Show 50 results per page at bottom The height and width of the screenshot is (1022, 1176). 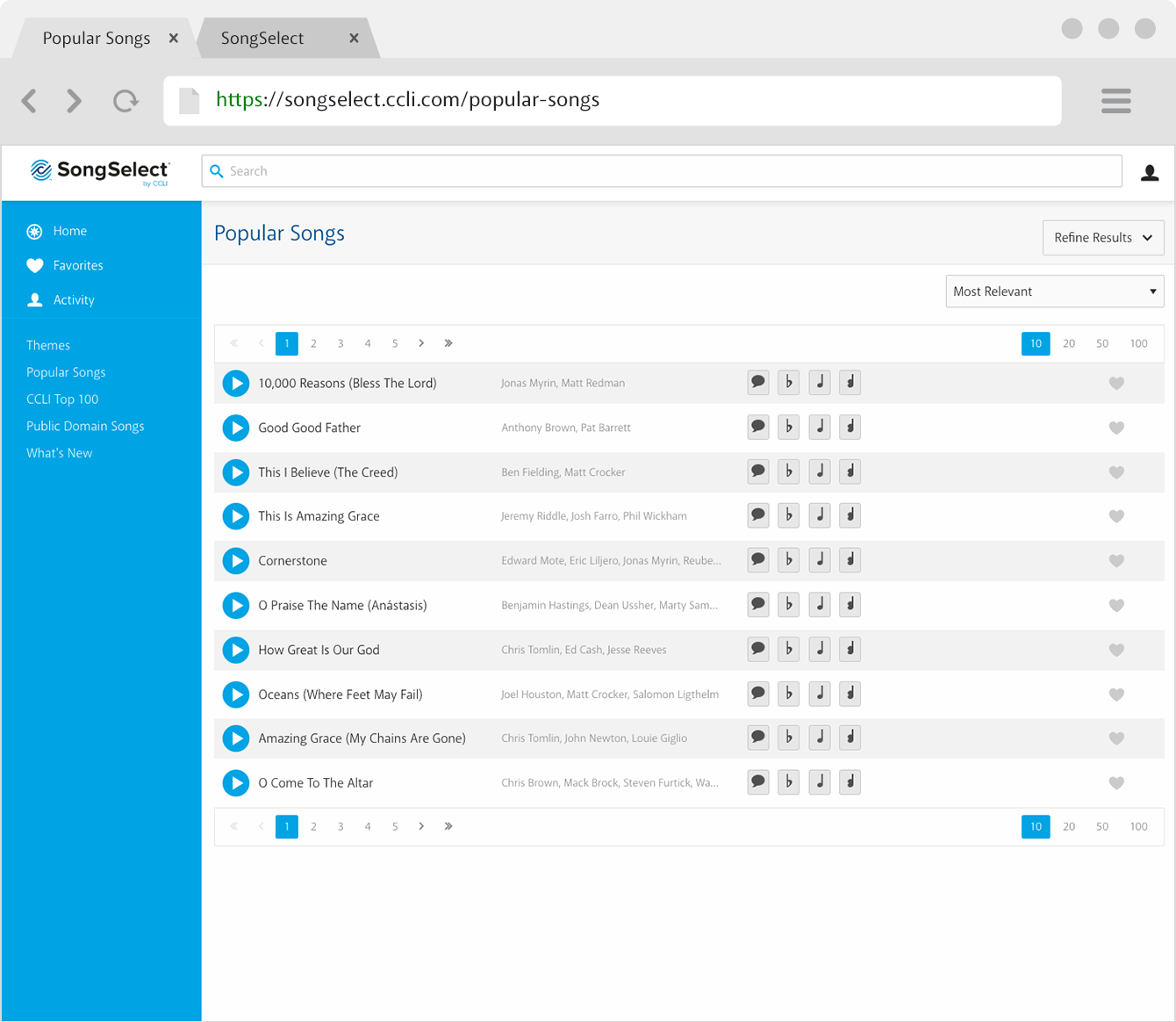(1102, 826)
